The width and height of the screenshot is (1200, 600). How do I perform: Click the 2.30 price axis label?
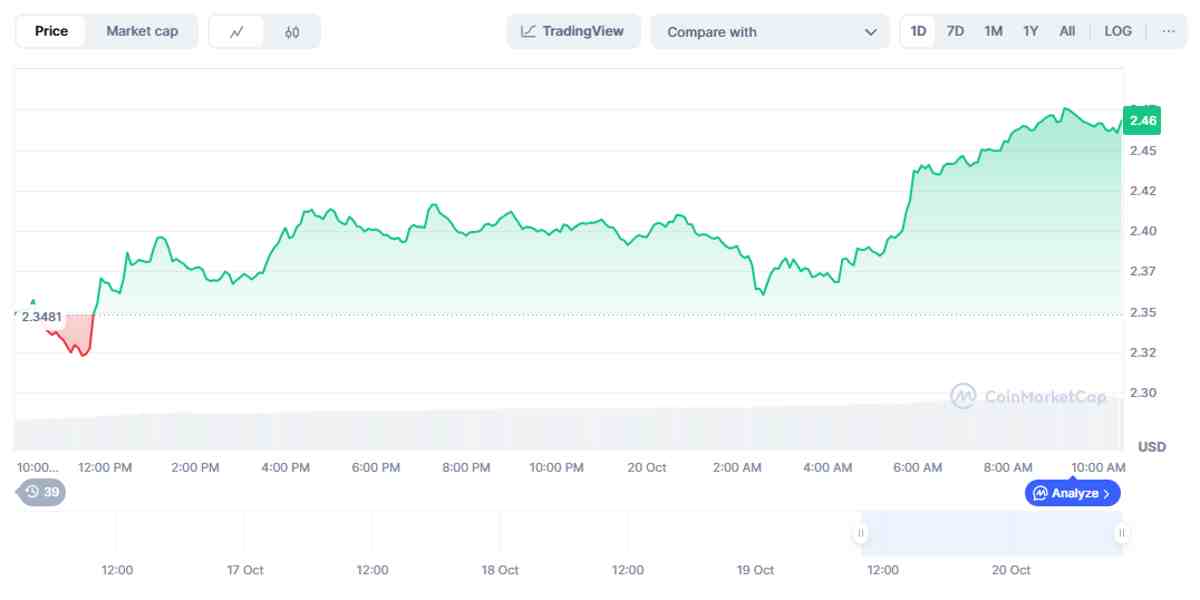1142,393
